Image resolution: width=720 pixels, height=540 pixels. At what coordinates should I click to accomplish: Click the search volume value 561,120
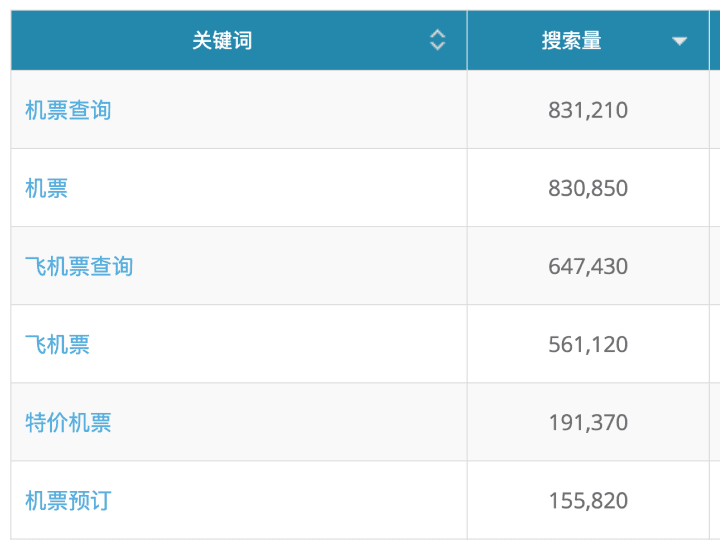[x=588, y=344]
